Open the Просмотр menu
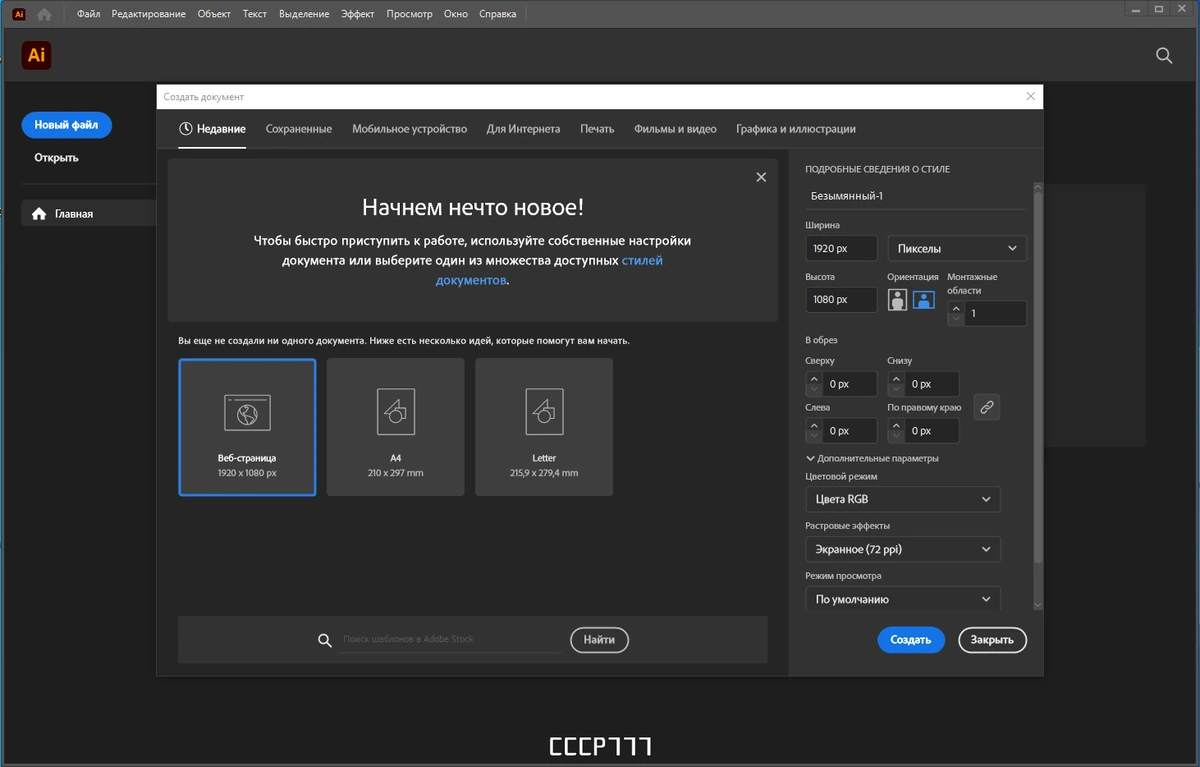The height and width of the screenshot is (767, 1200). [x=409, y=14]
